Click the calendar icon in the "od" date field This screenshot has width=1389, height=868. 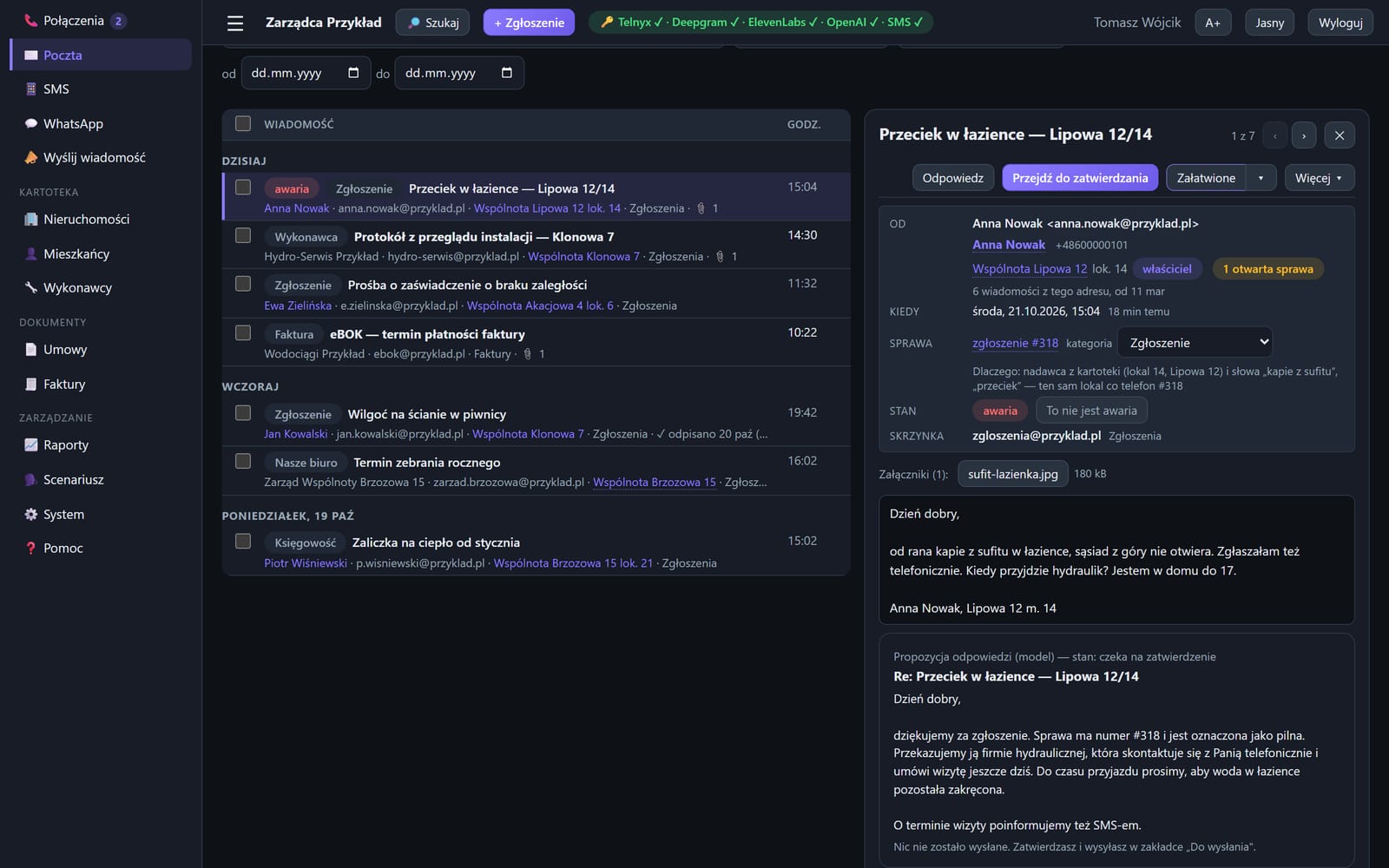(353, 73)
